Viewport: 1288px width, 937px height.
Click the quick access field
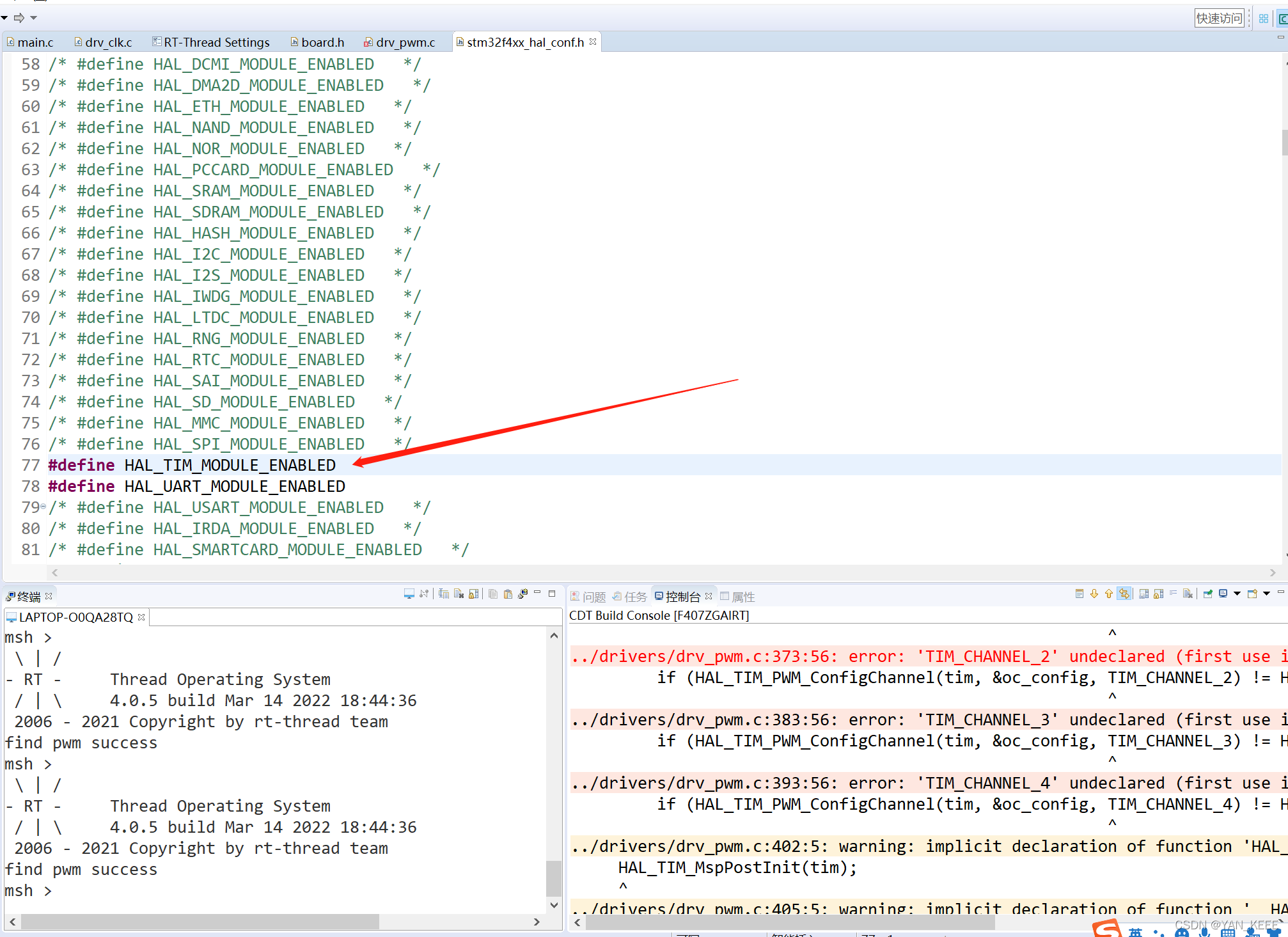(1219, 19)
